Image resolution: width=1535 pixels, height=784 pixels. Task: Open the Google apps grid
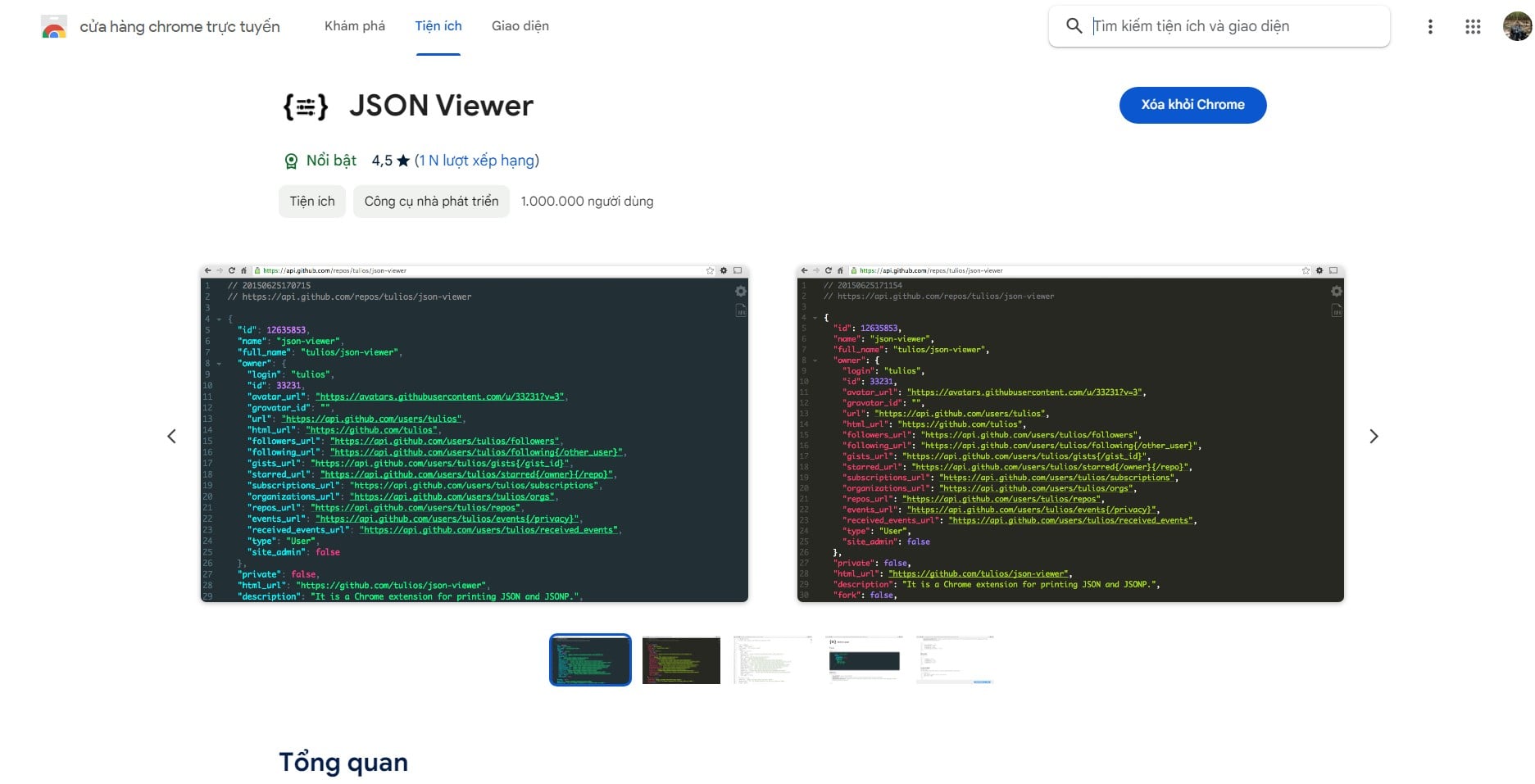click(x=1473, y=26)
